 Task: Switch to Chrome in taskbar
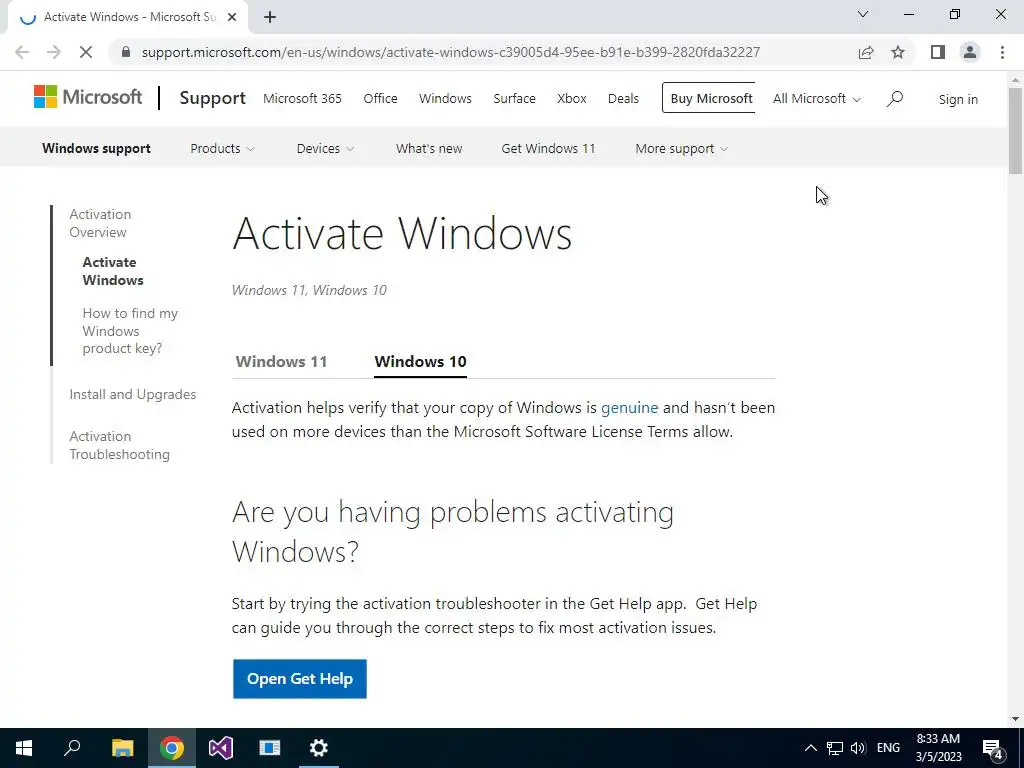coord(172,748)
